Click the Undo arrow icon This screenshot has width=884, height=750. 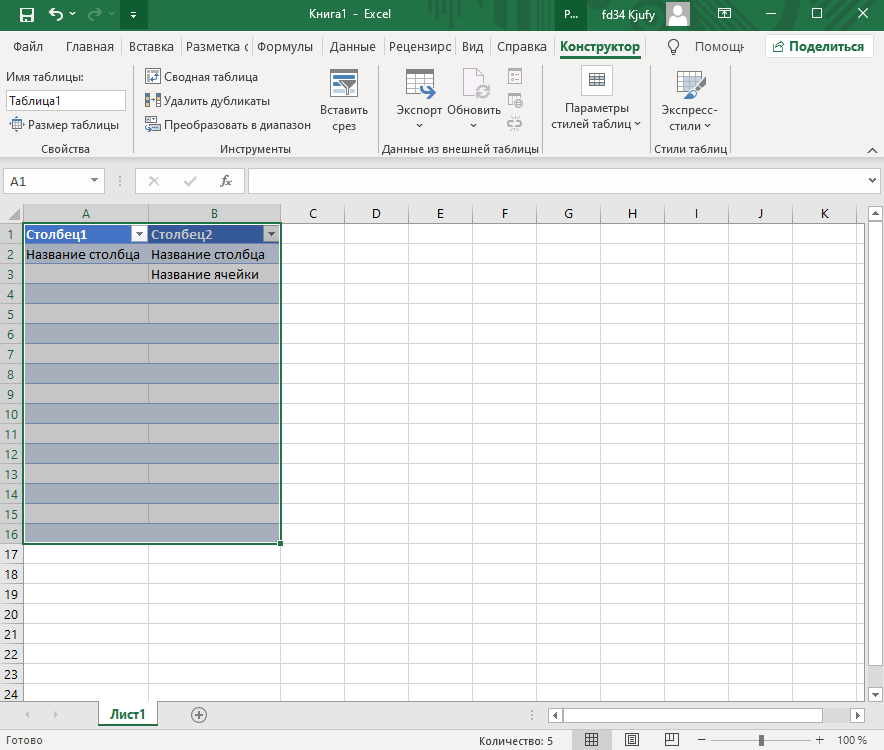point(55,15)
